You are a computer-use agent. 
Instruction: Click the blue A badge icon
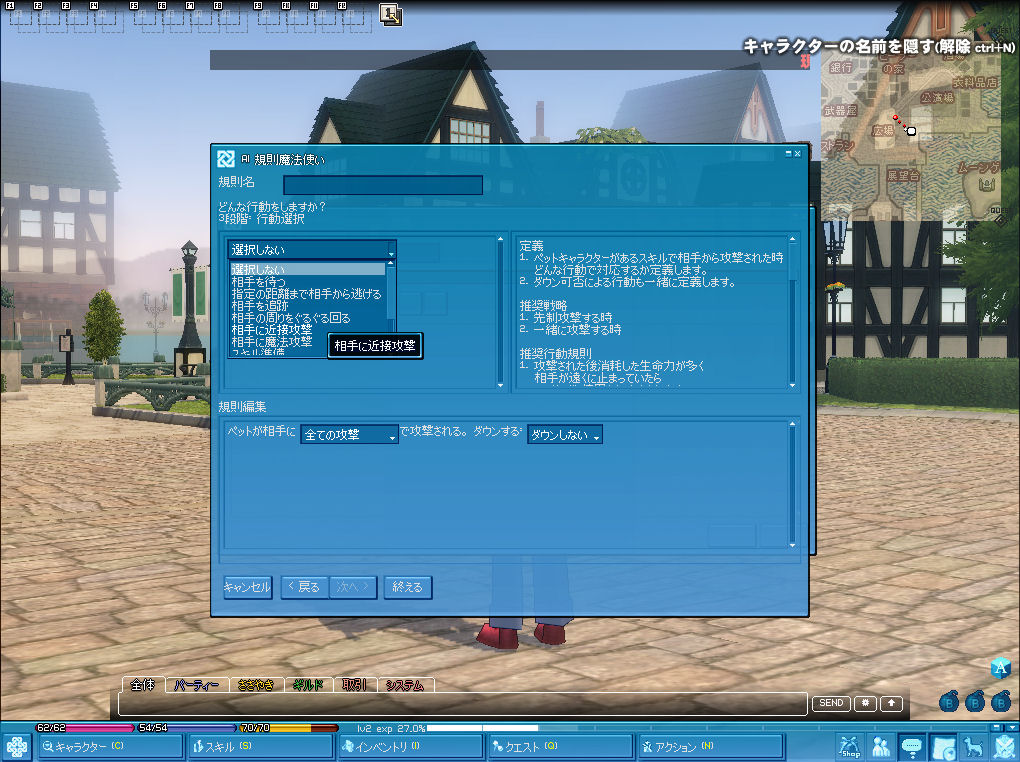tap(1001, 669)
